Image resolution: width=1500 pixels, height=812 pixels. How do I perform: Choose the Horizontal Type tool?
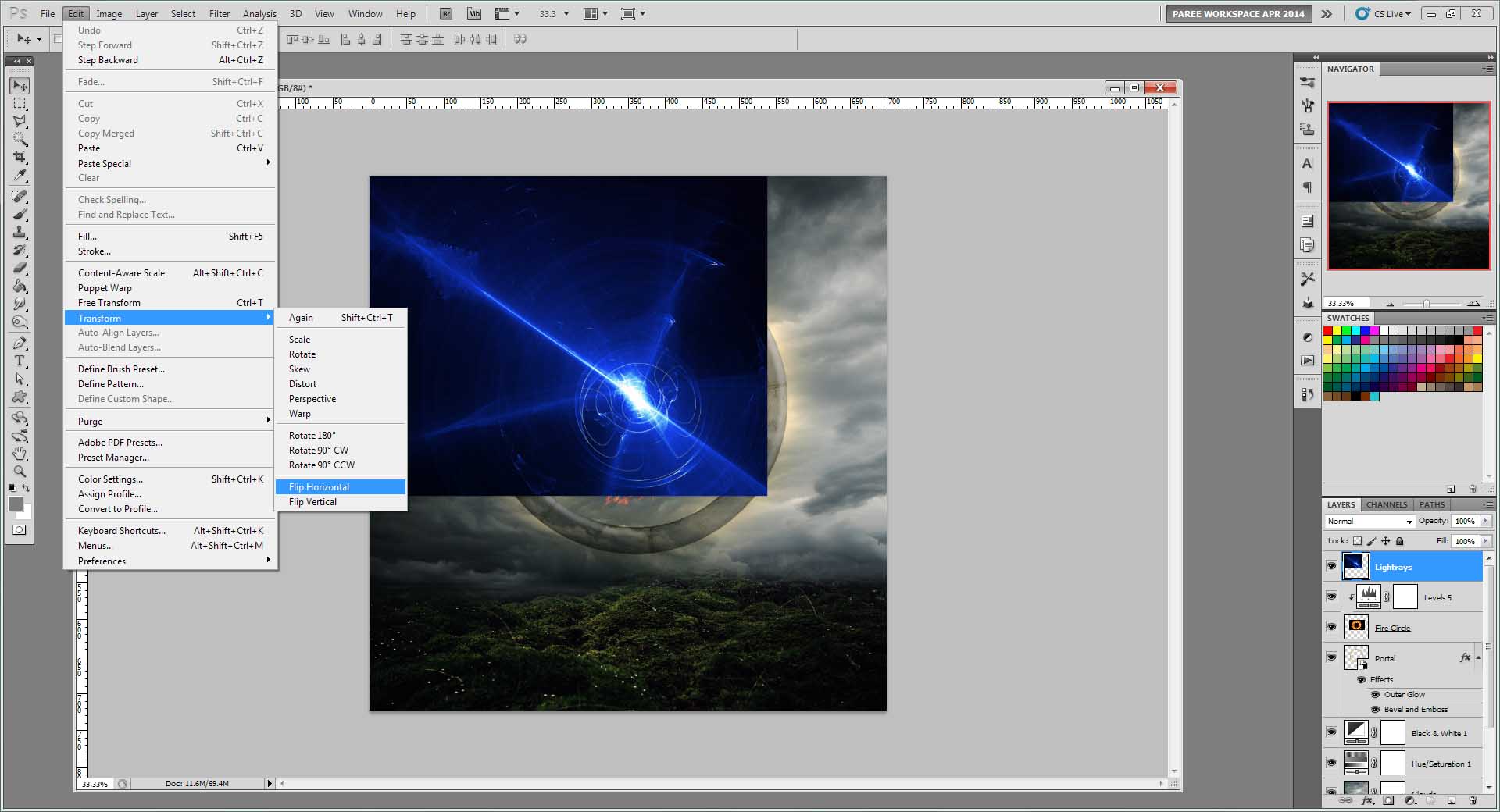[x=20, y=361]
